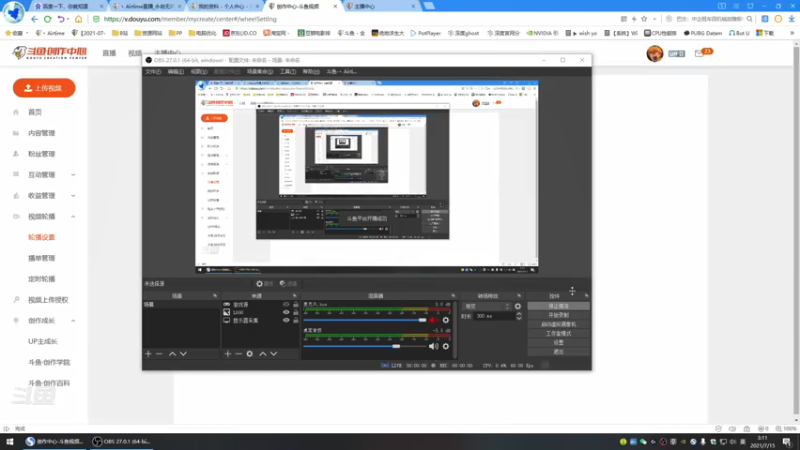Viewport: 800px width, 450px height.
Task: Remove the selected scene with the minus icon
Action: tap(159, 354)
